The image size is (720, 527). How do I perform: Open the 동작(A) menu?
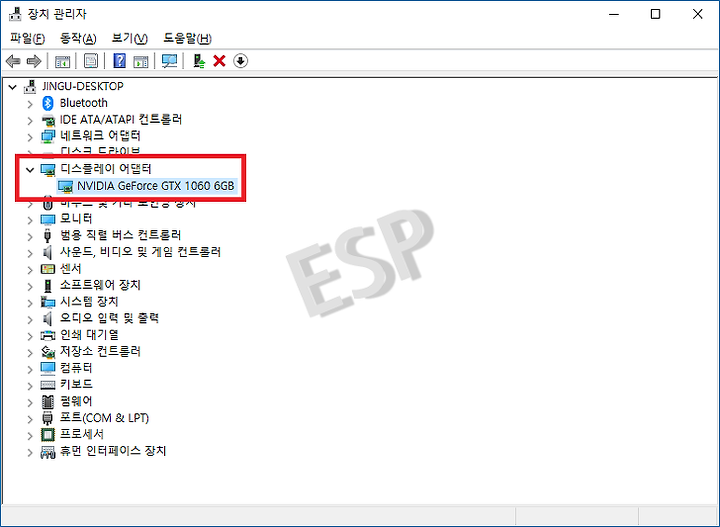point(78,39)
